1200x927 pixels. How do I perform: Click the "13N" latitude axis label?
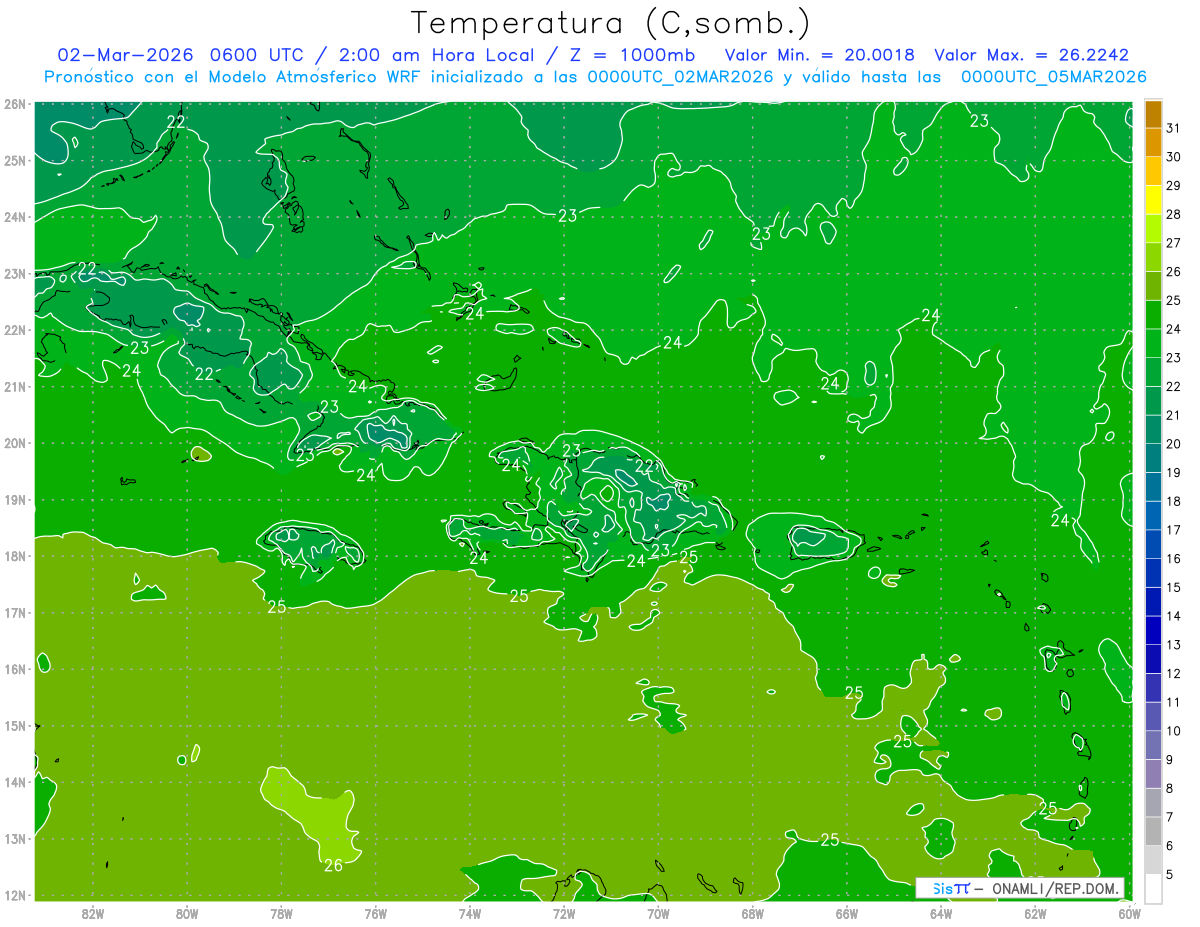15,838
